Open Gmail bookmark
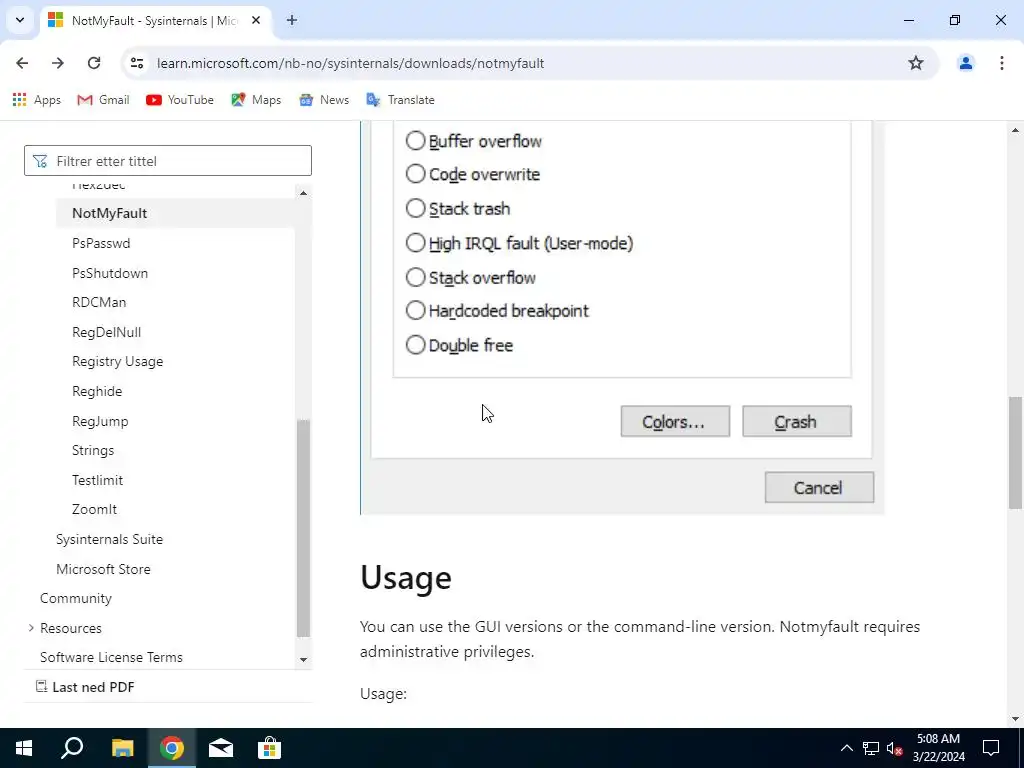1024x768 pixels. point(103,100)
